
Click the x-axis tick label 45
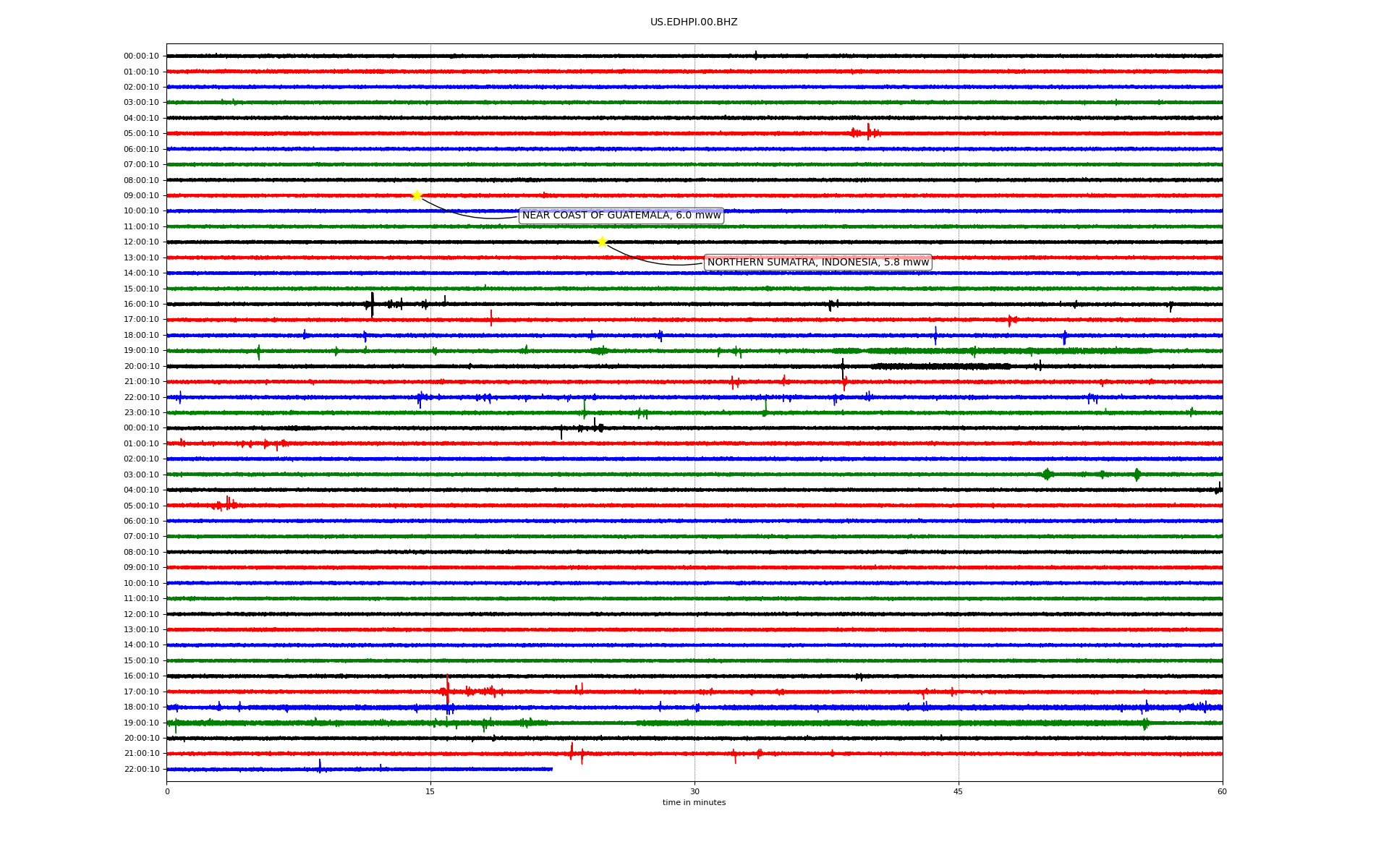(959, 791)
